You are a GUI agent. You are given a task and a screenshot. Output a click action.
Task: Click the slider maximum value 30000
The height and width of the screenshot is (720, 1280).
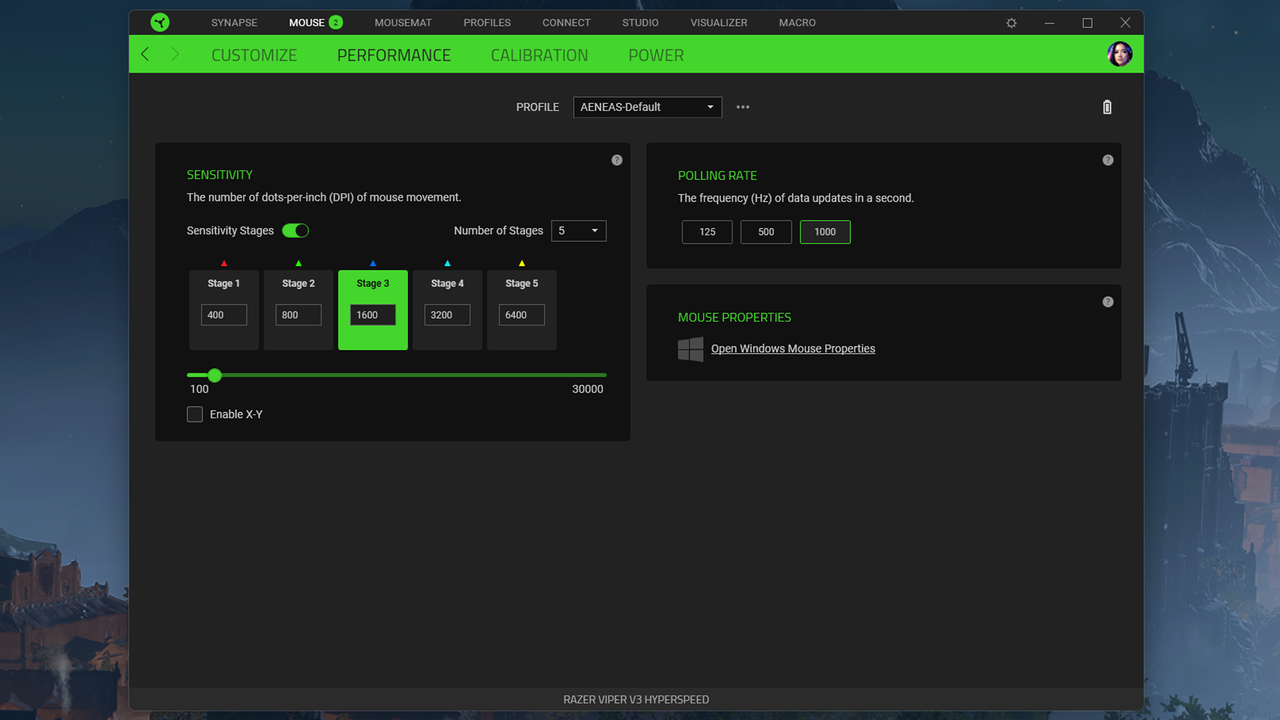point(588,389)
